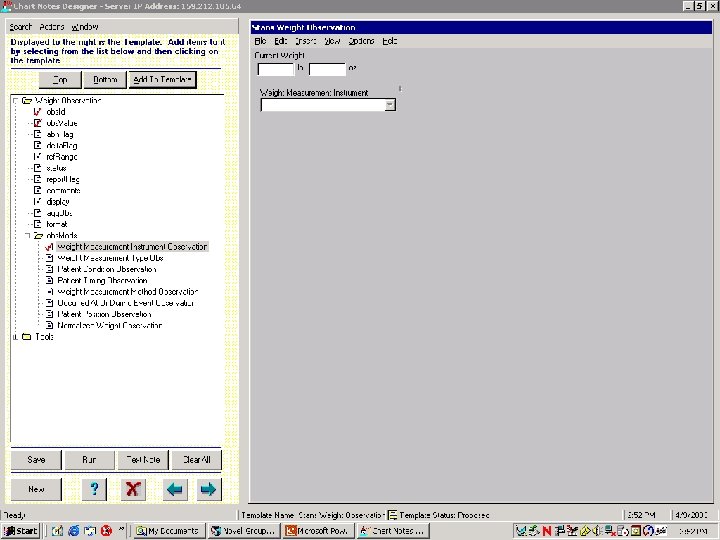720x540 pixels.
Task: Click the Weight Observation open folder icon
Action: click(27, 101)
